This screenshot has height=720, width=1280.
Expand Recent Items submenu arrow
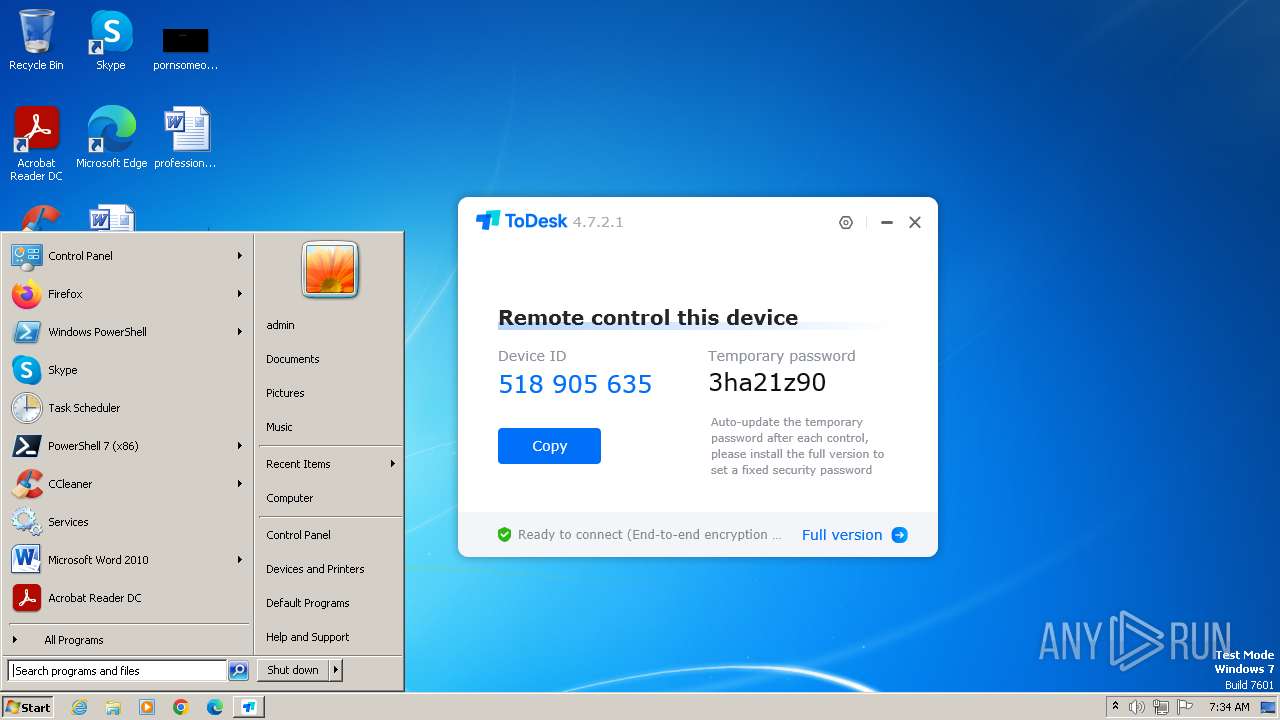coord(393,464)
